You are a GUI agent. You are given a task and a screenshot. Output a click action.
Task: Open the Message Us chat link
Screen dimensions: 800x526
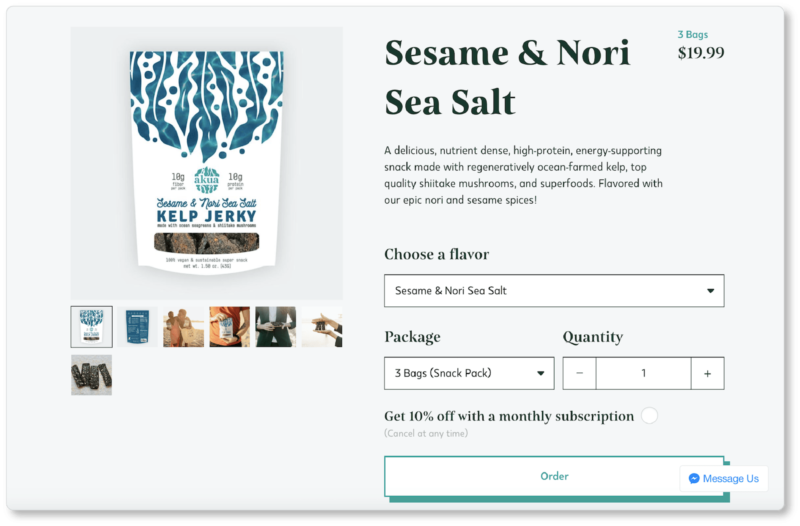[724, 479]
